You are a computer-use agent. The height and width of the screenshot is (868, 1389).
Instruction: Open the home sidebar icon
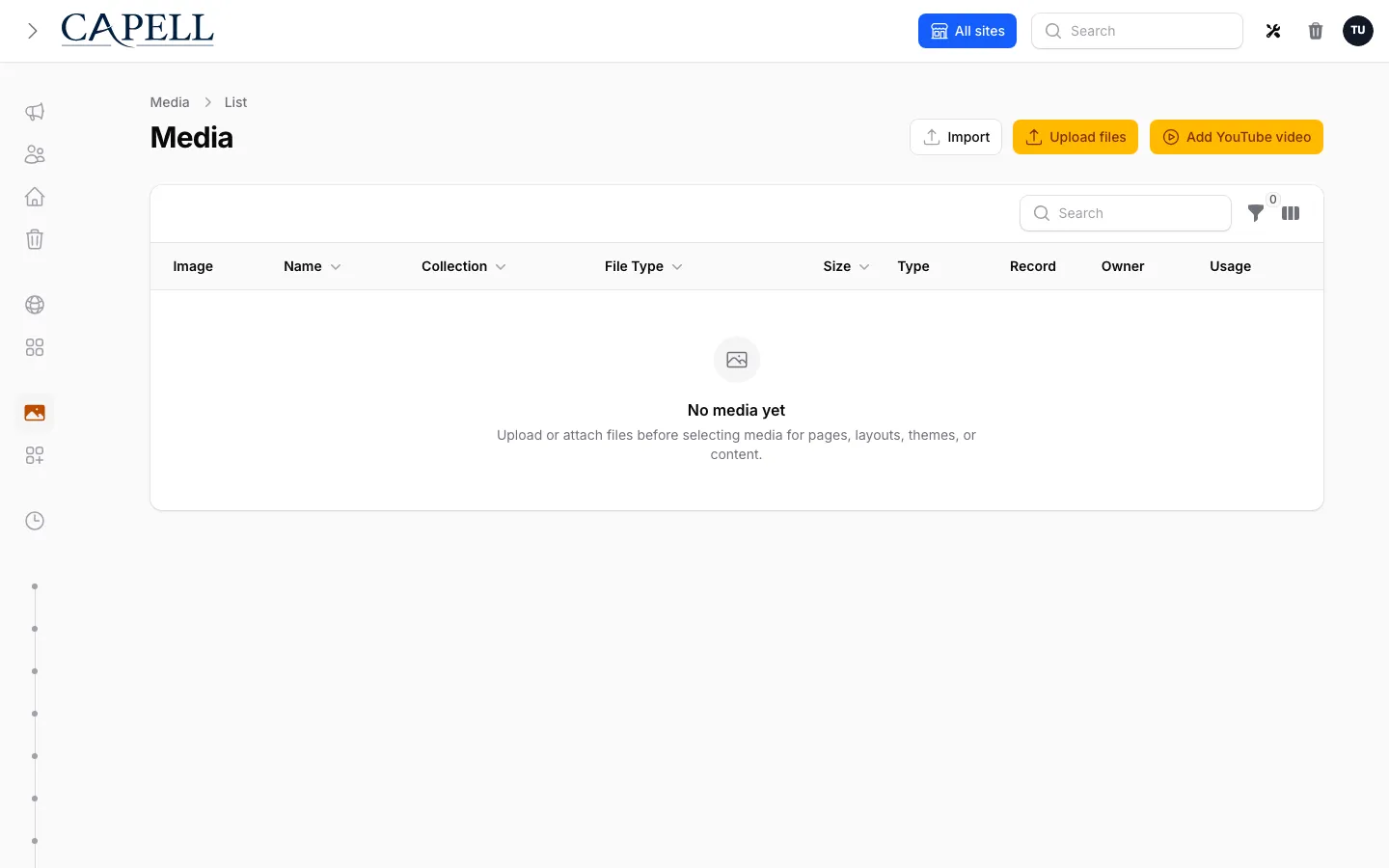35,197
